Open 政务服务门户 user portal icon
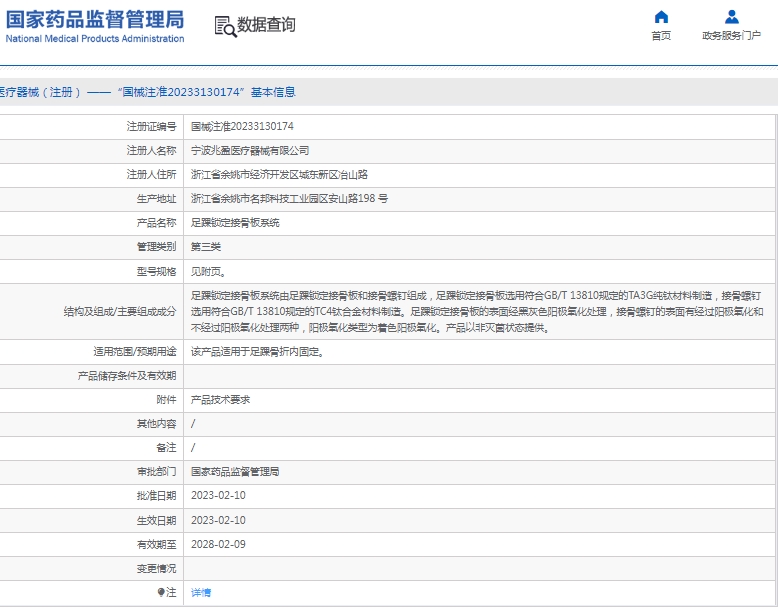Viewport: 778px width, 610px height. click(x=731, y=17)
